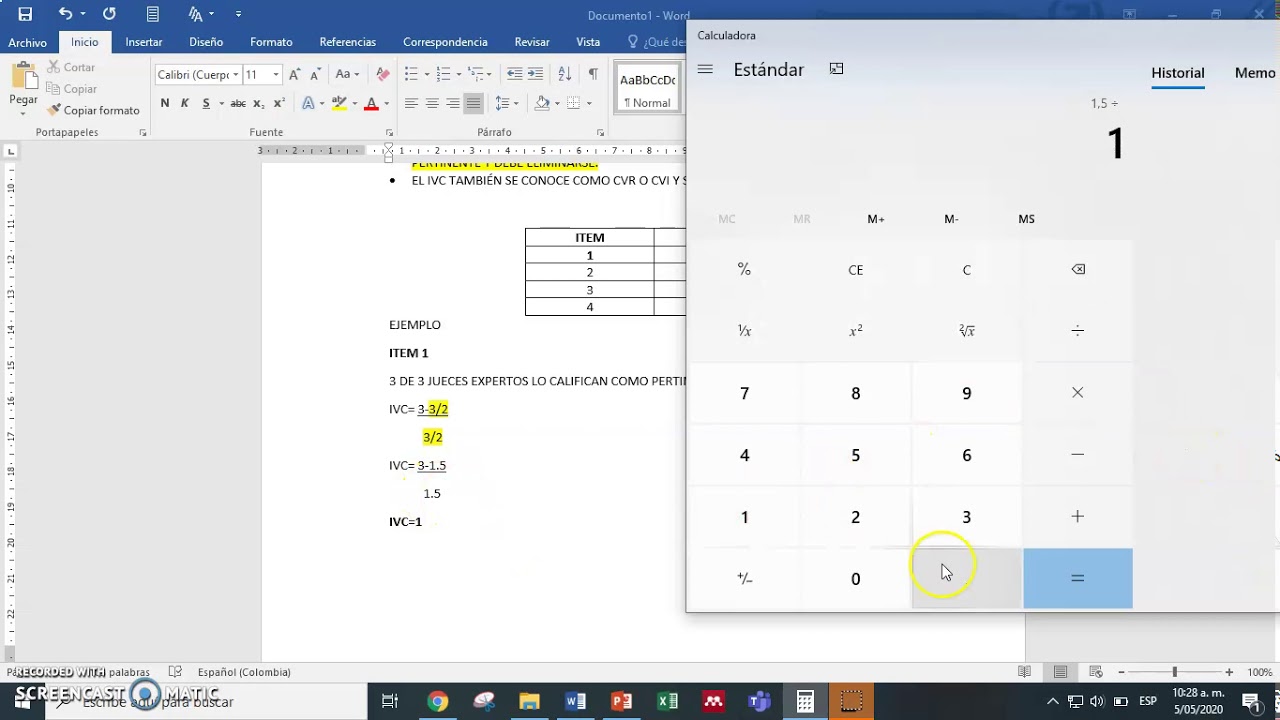The width and height of the screenshot is (1280, 720).
Task: Open the font size dropdown showing 11
Action: click(x=276, y=75)
